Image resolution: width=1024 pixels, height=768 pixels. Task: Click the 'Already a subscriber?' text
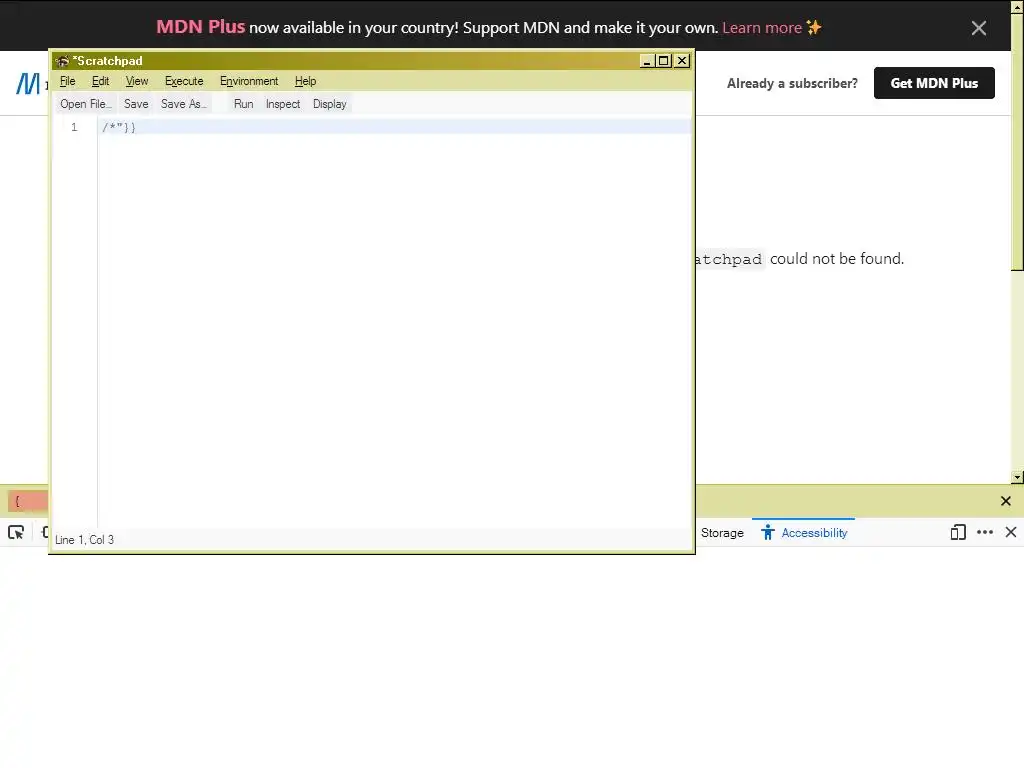792,84
